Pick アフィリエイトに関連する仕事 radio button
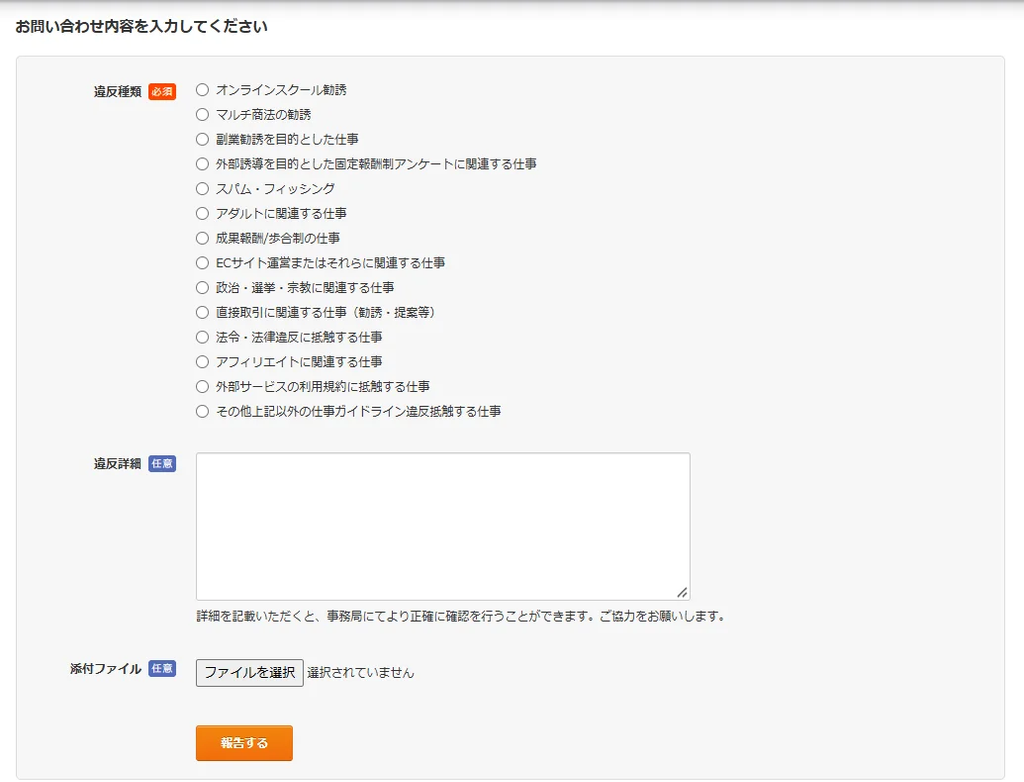 202,362
